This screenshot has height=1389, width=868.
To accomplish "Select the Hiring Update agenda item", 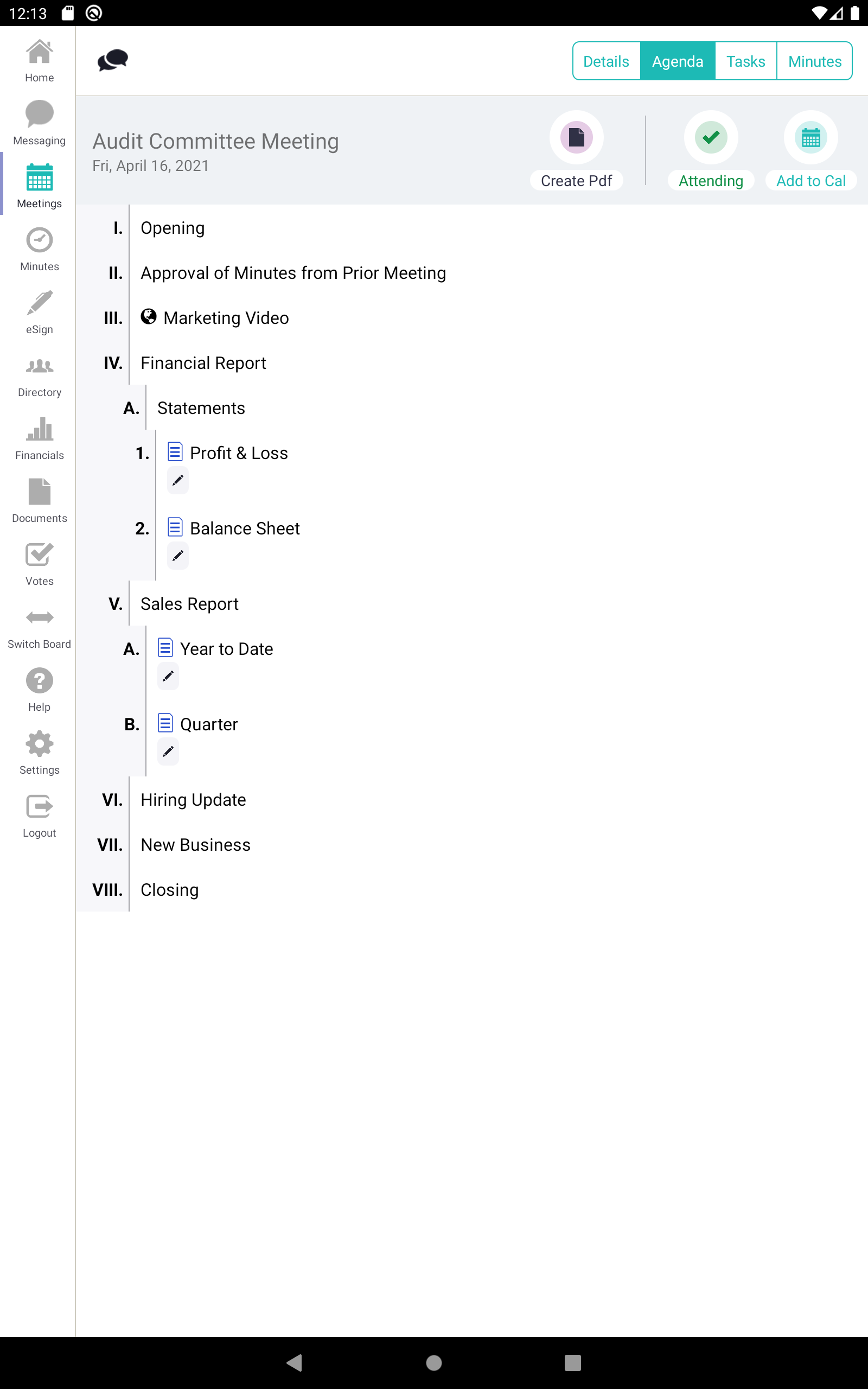I will 193,800.
